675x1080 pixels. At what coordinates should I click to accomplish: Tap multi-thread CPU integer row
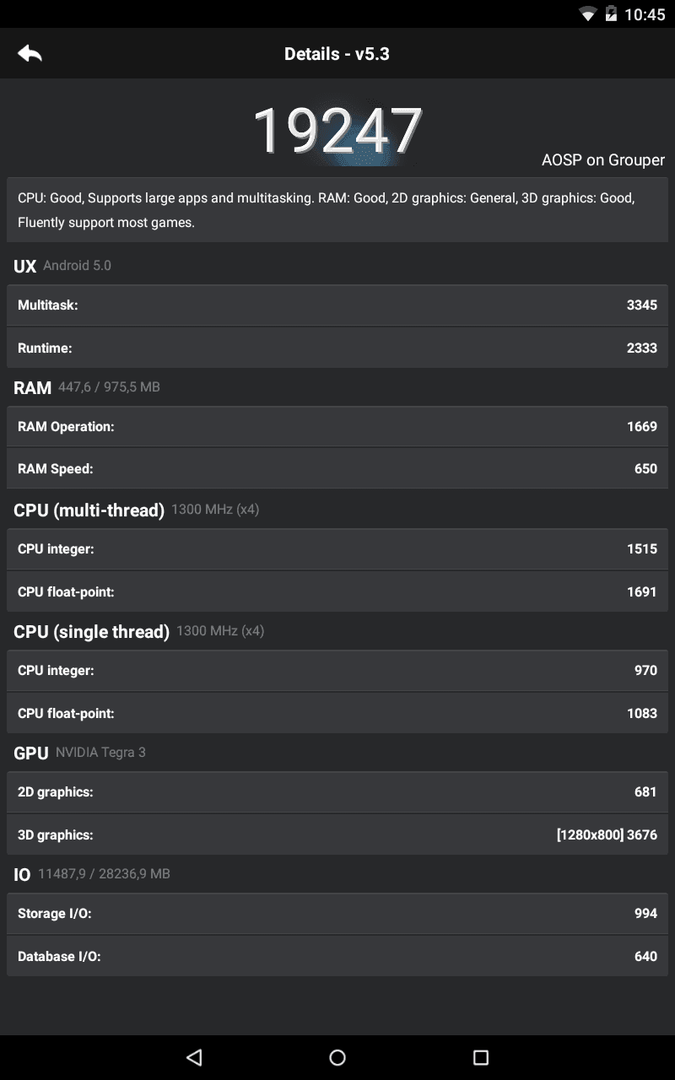pos(338,549)
